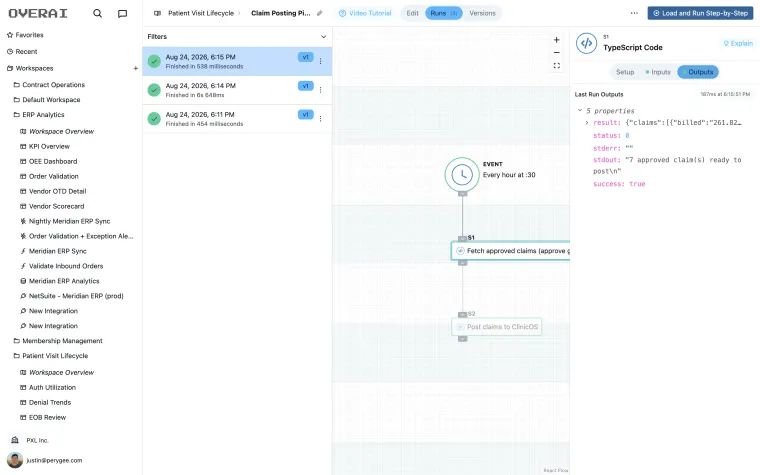Open the chat message icon
760x475 pixels.
123,14
